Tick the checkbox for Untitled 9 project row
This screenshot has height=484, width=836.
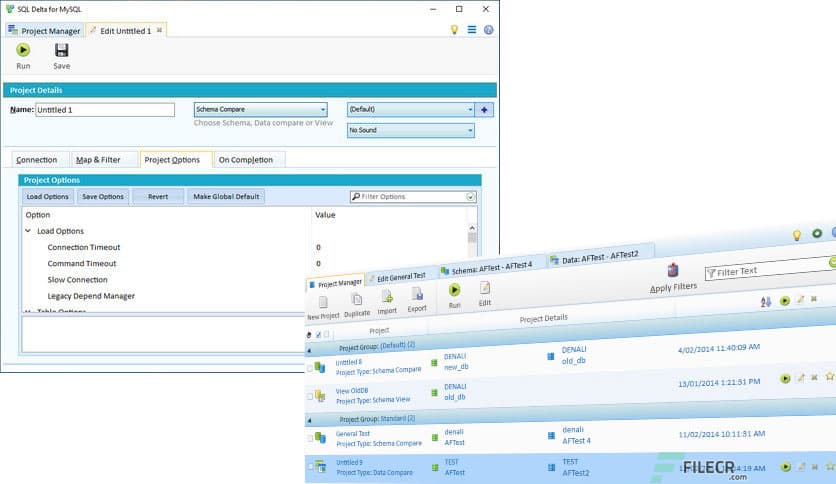(x=310, y=466)
